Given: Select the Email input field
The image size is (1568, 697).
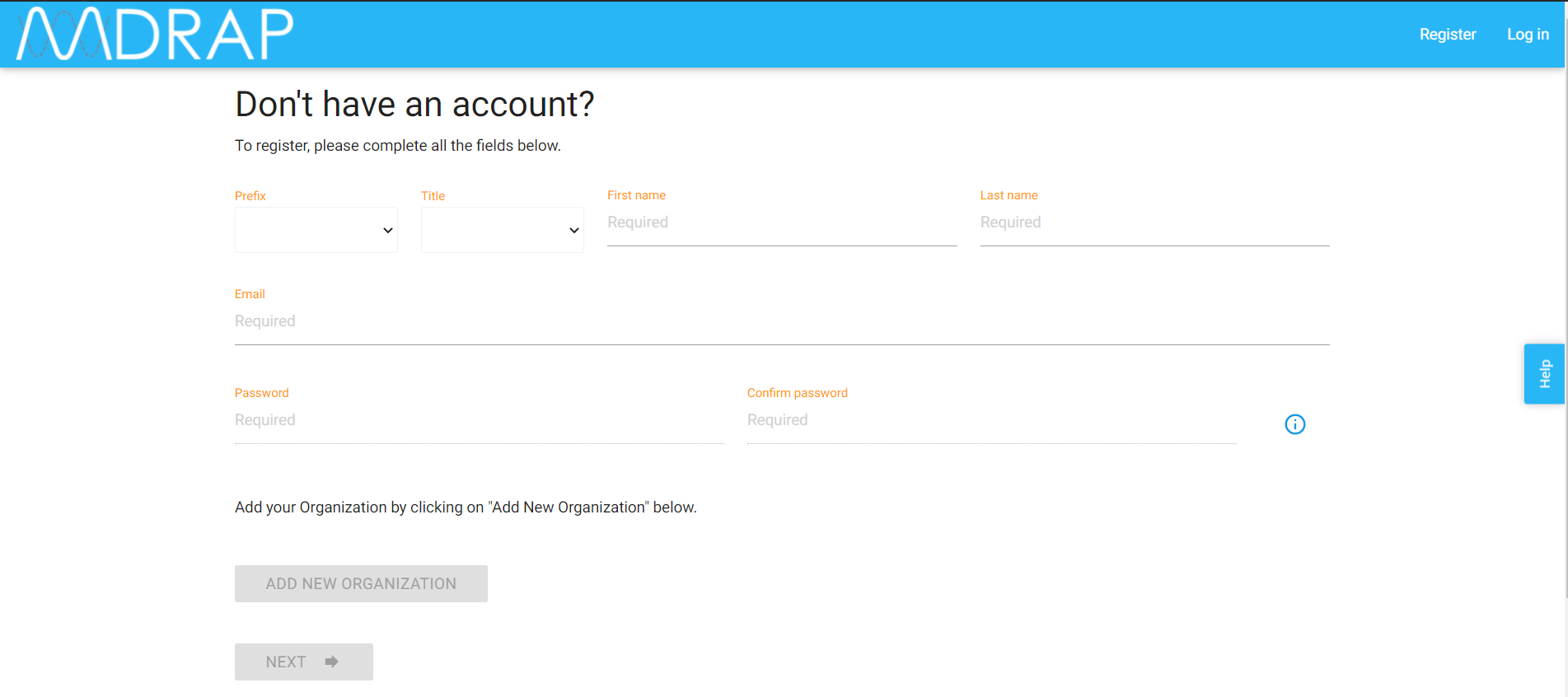Looking at the screenshot, I should [x=781, y=321].
